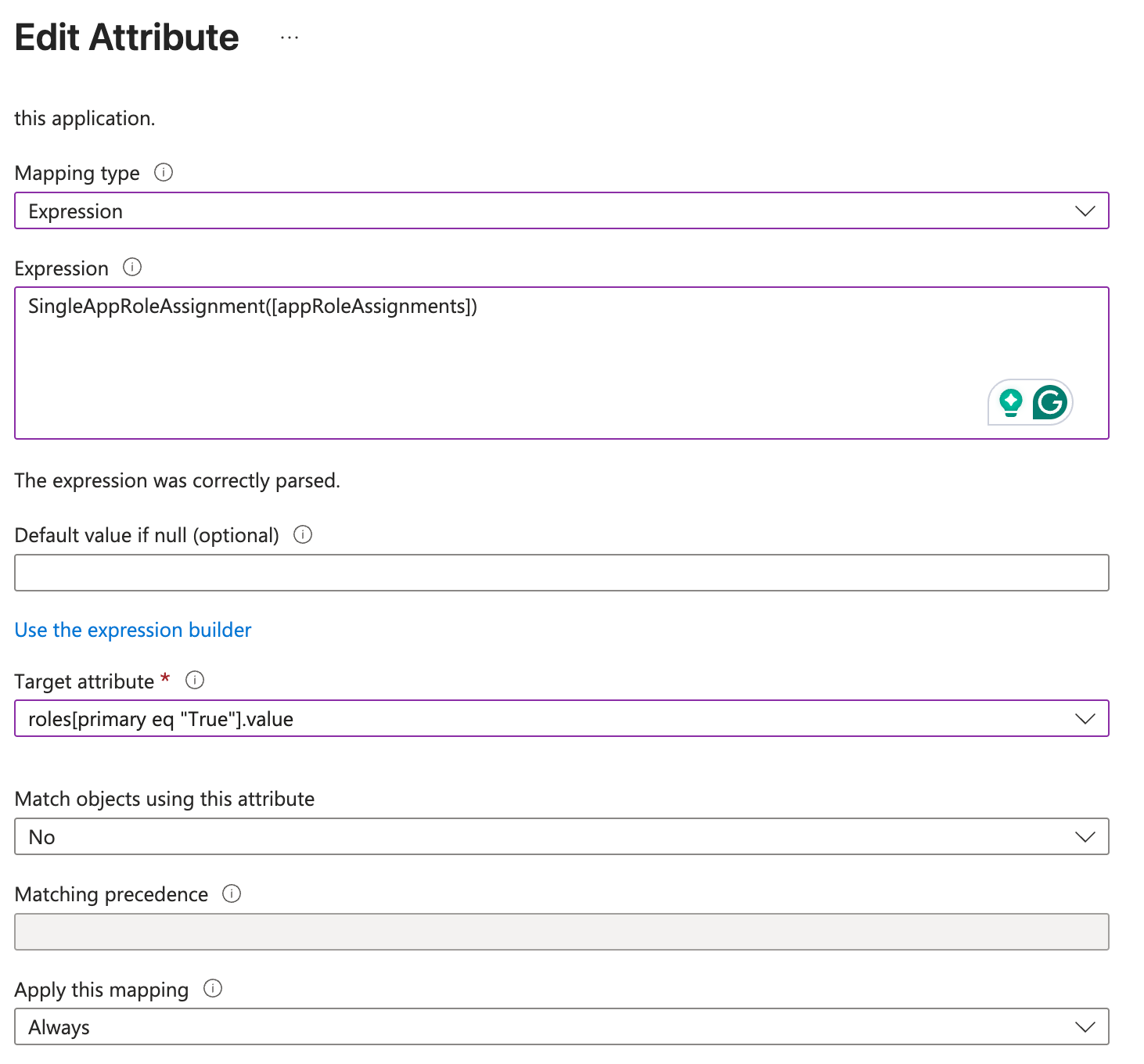Click the Apply this mapping chevron arrow
1144x1064 pixels.
tap(1085, 1027)
